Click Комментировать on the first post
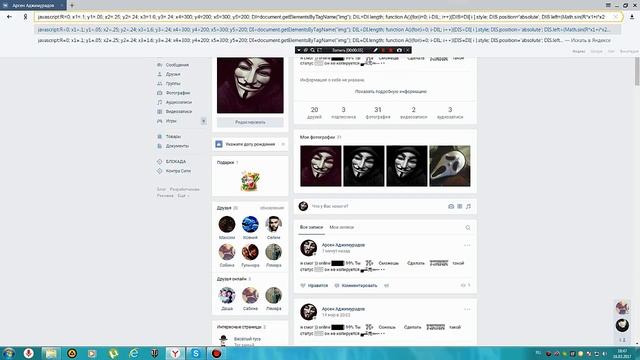The width and height of the screenshot is (640, 360). click(x=356, y=286)
